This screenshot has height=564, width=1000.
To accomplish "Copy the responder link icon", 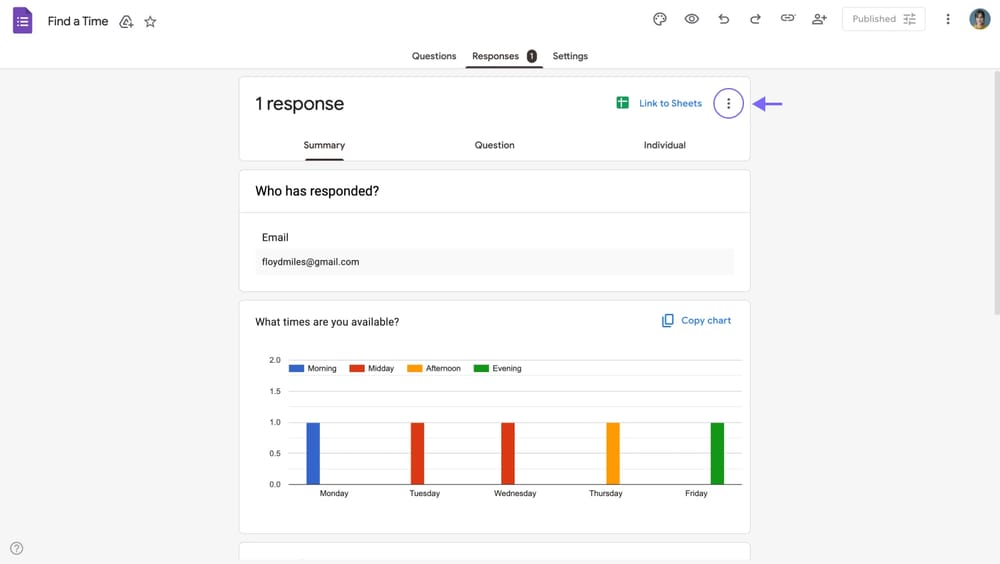I will coord(787,19).
